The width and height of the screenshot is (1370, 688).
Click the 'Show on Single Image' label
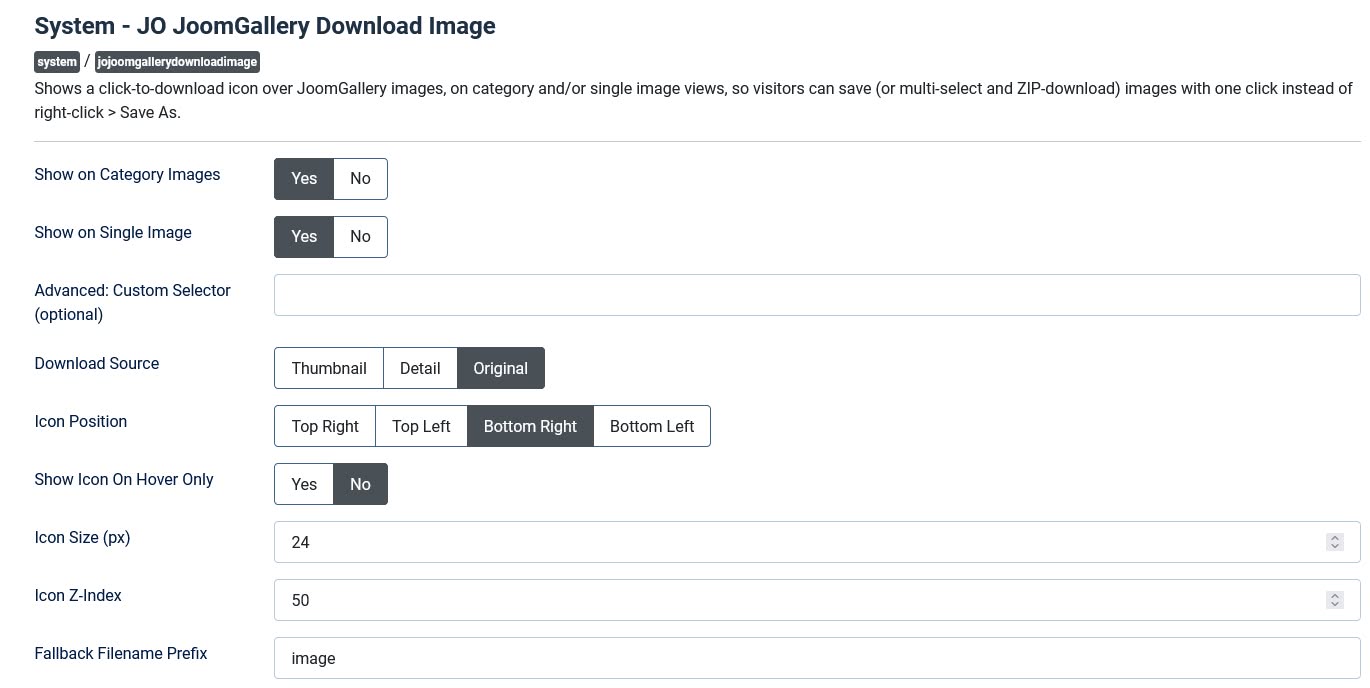113,232
